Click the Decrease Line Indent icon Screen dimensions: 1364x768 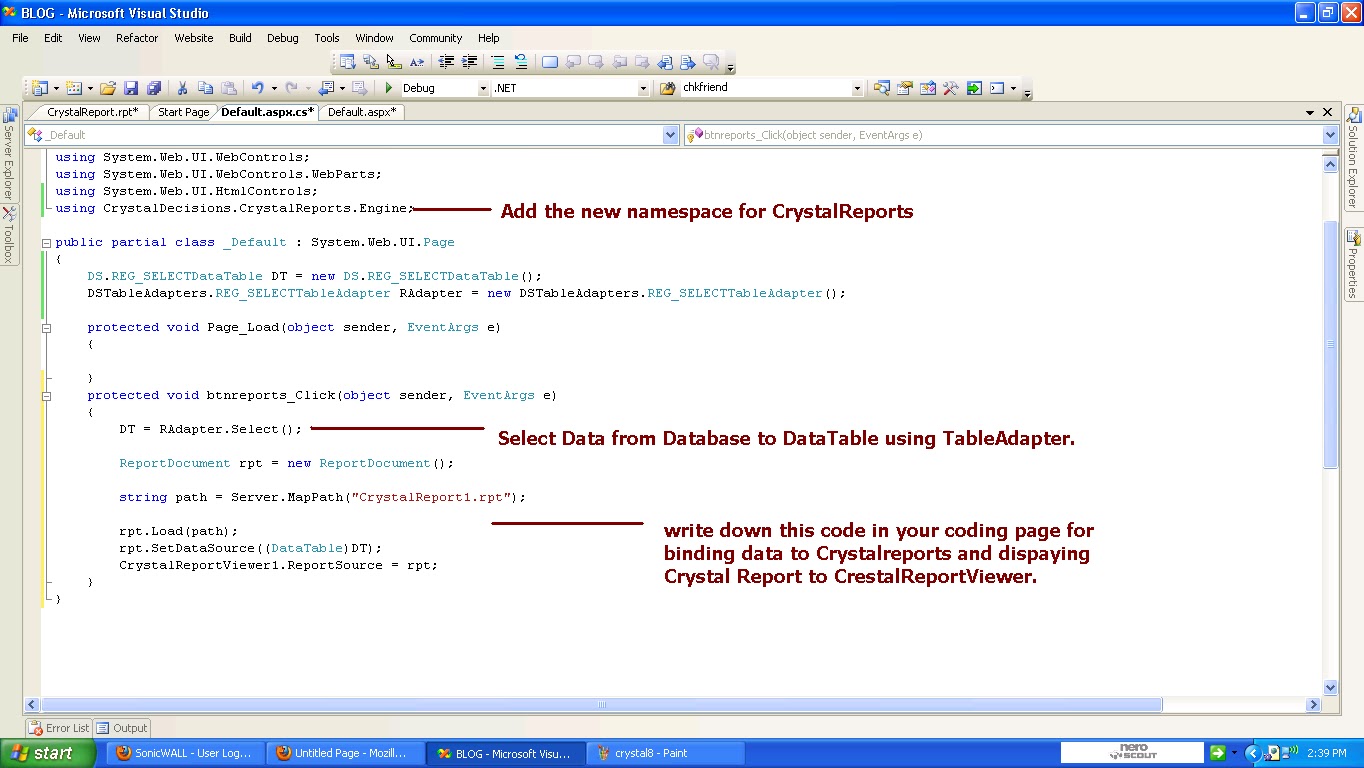[446, 62]
